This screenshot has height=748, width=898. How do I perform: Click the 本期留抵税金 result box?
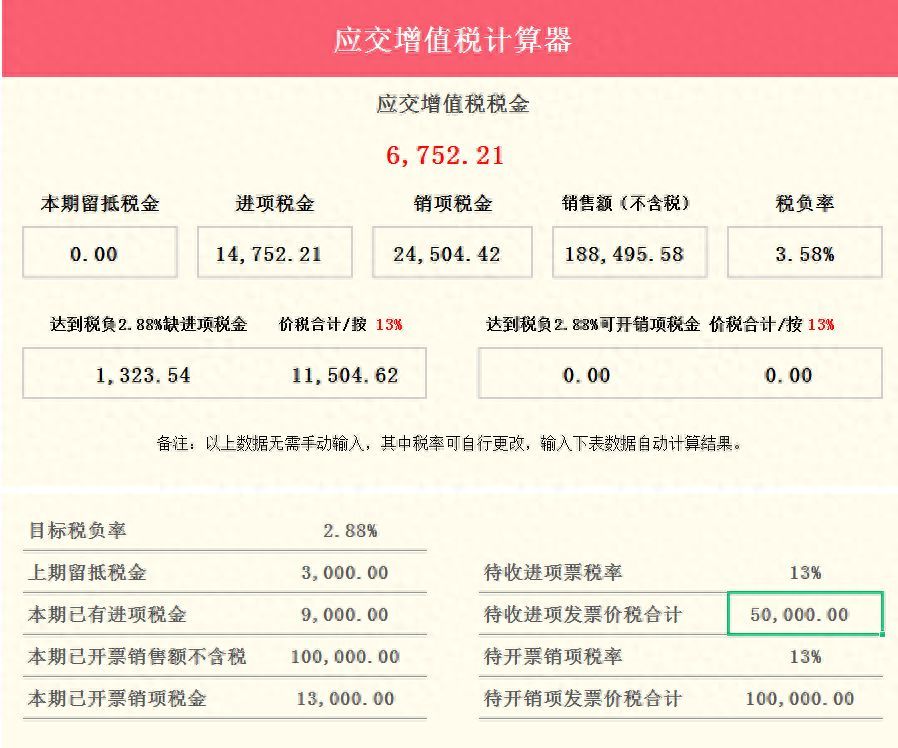[99, 253]
